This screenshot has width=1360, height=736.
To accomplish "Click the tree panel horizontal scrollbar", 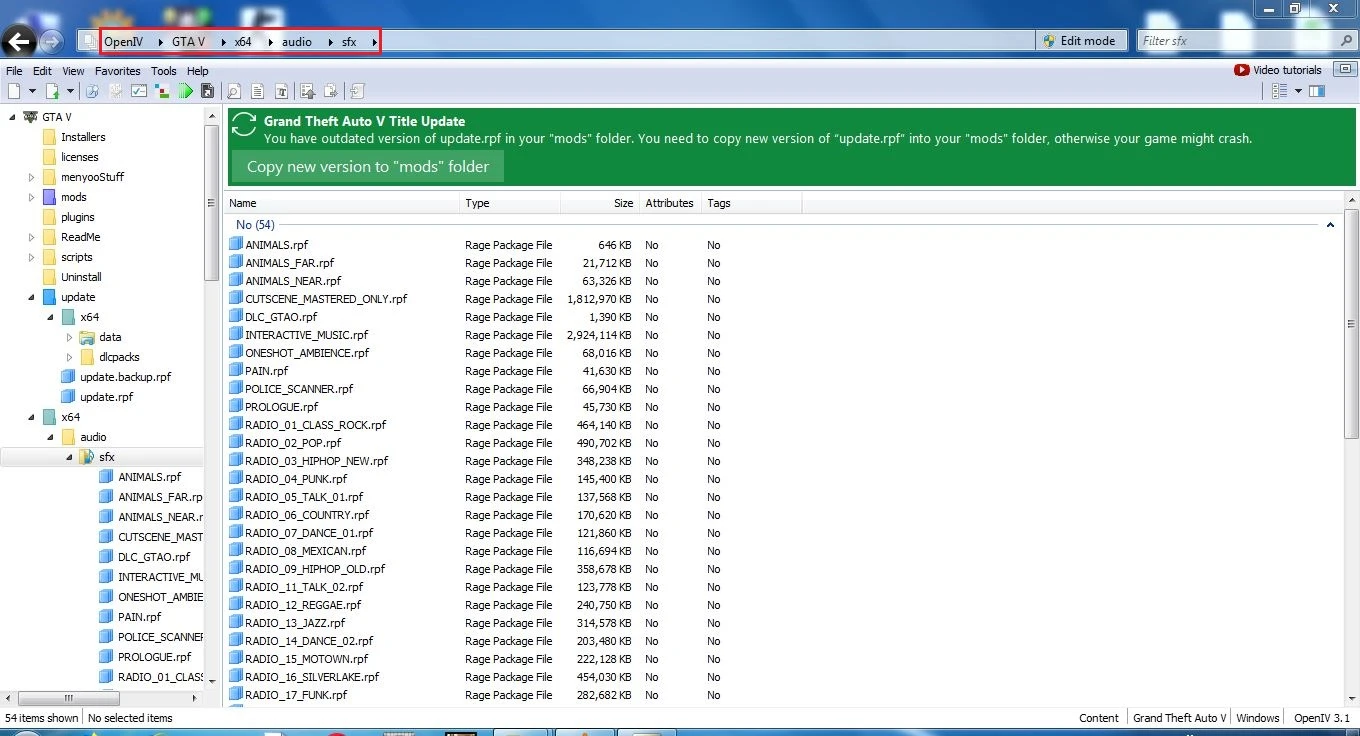I will (68, 698).
